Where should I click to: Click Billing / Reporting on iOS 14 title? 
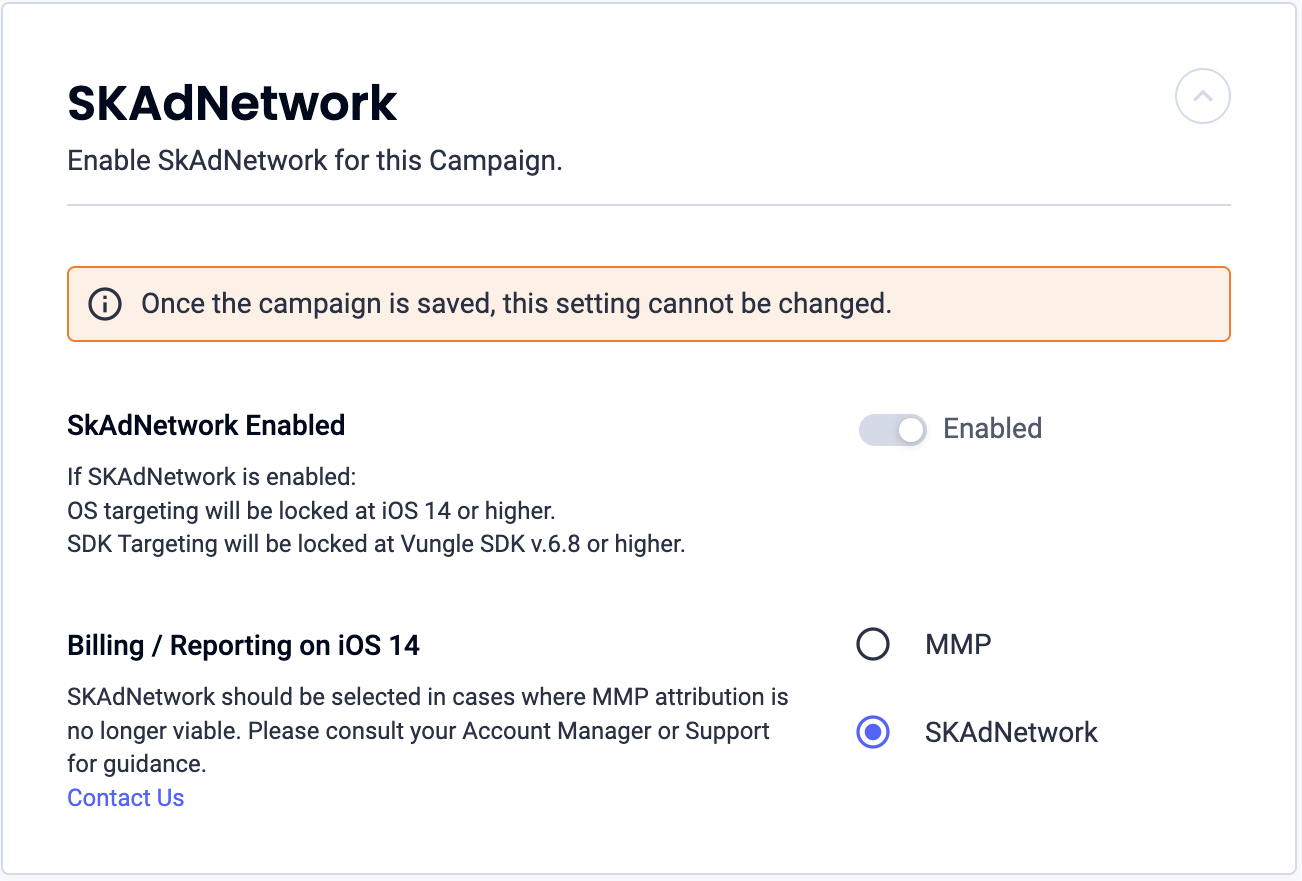tap(243, 646)
